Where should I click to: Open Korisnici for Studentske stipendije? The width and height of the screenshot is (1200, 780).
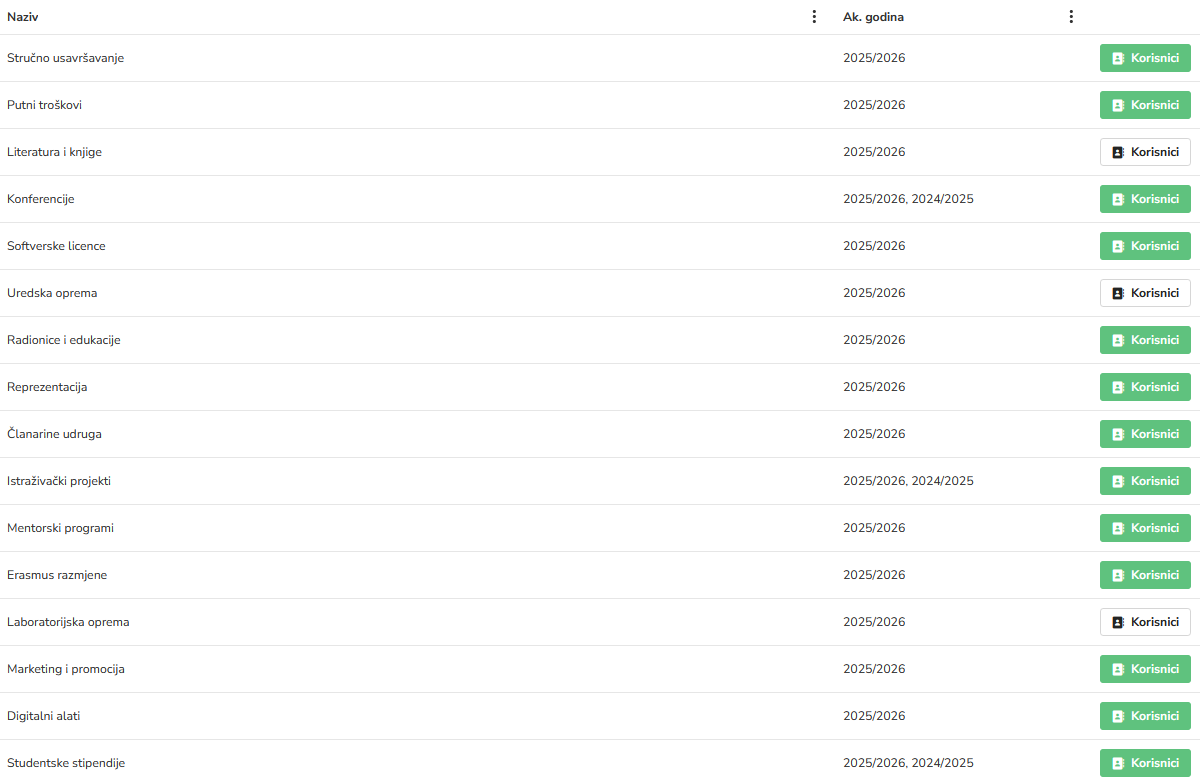point(1145,763)
